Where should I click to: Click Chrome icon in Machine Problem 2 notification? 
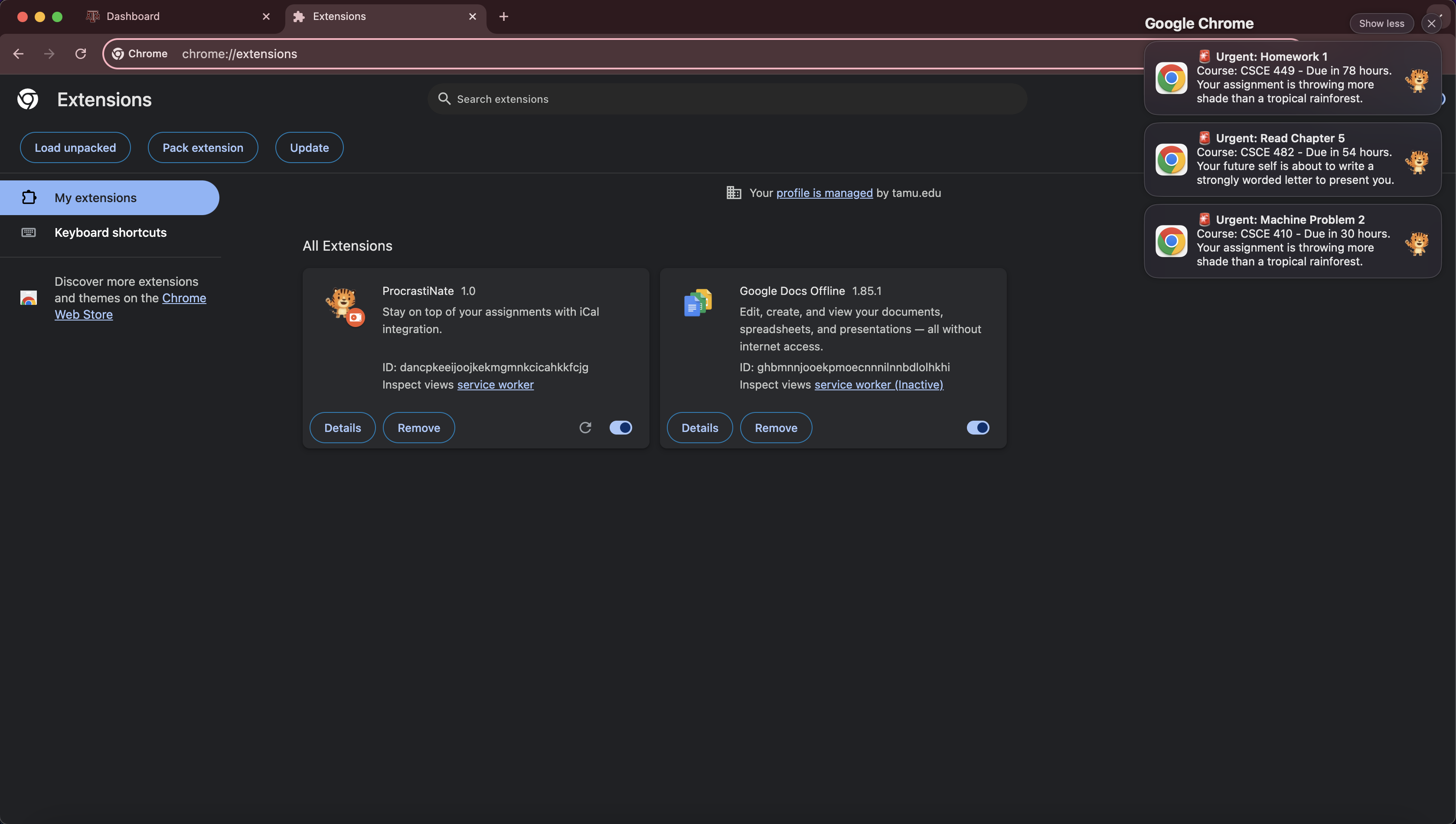point(1171,241)
